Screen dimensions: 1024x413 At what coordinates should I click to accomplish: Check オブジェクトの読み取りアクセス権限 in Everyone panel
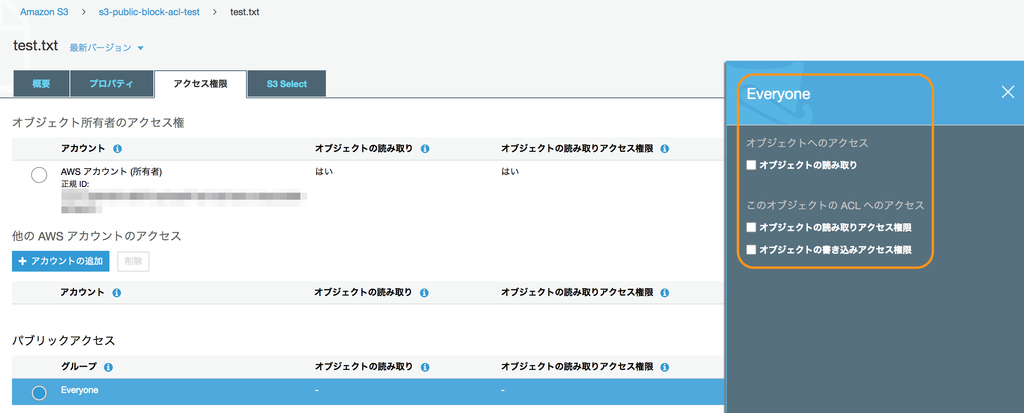coord(752,227)
